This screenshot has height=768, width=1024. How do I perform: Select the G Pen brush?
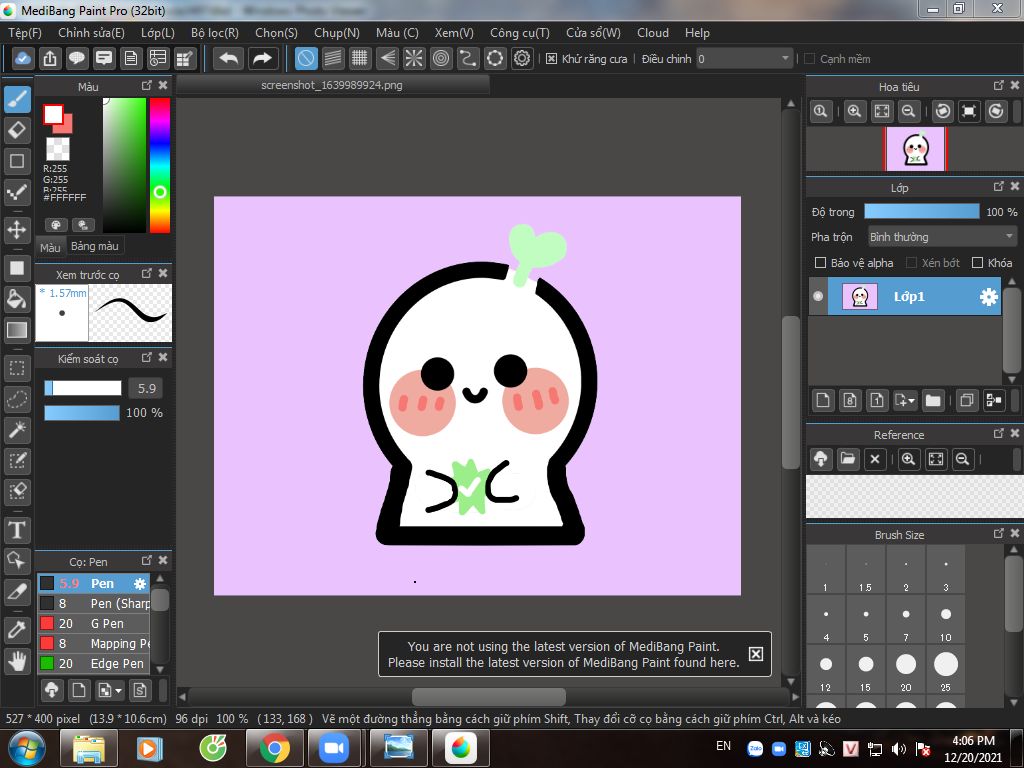tap(105, 624)
